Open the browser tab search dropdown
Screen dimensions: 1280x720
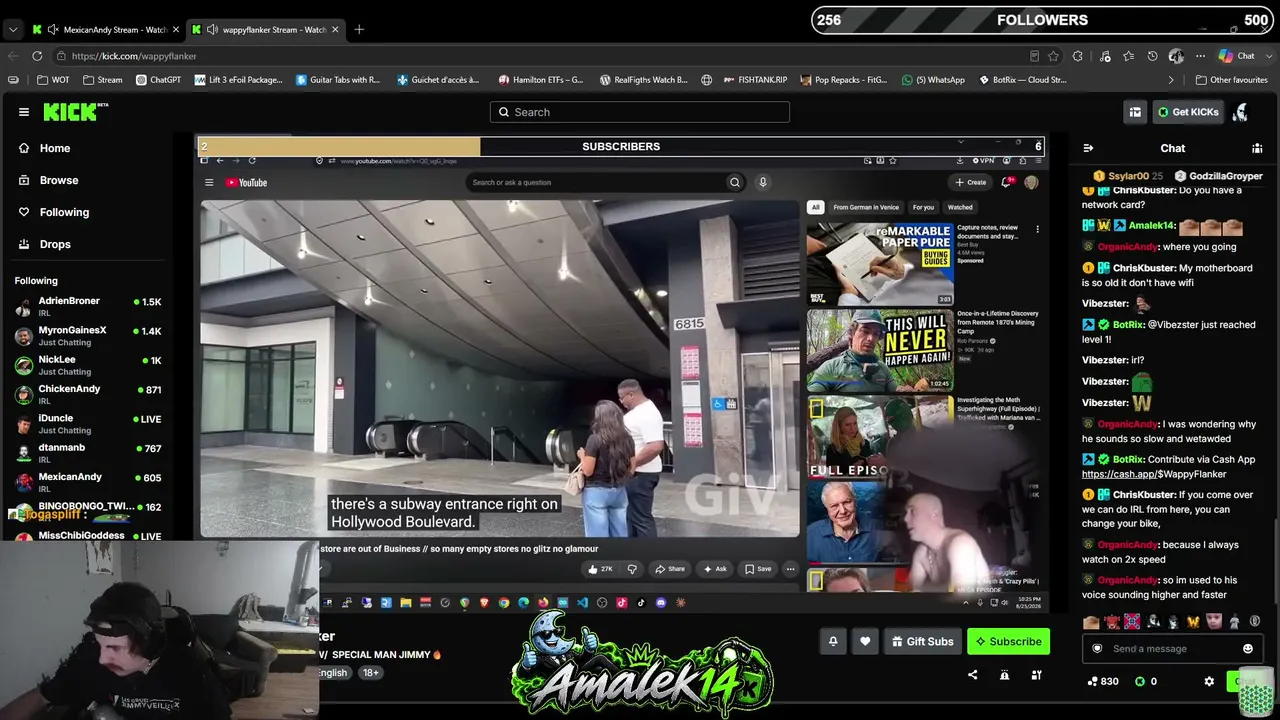12,29
